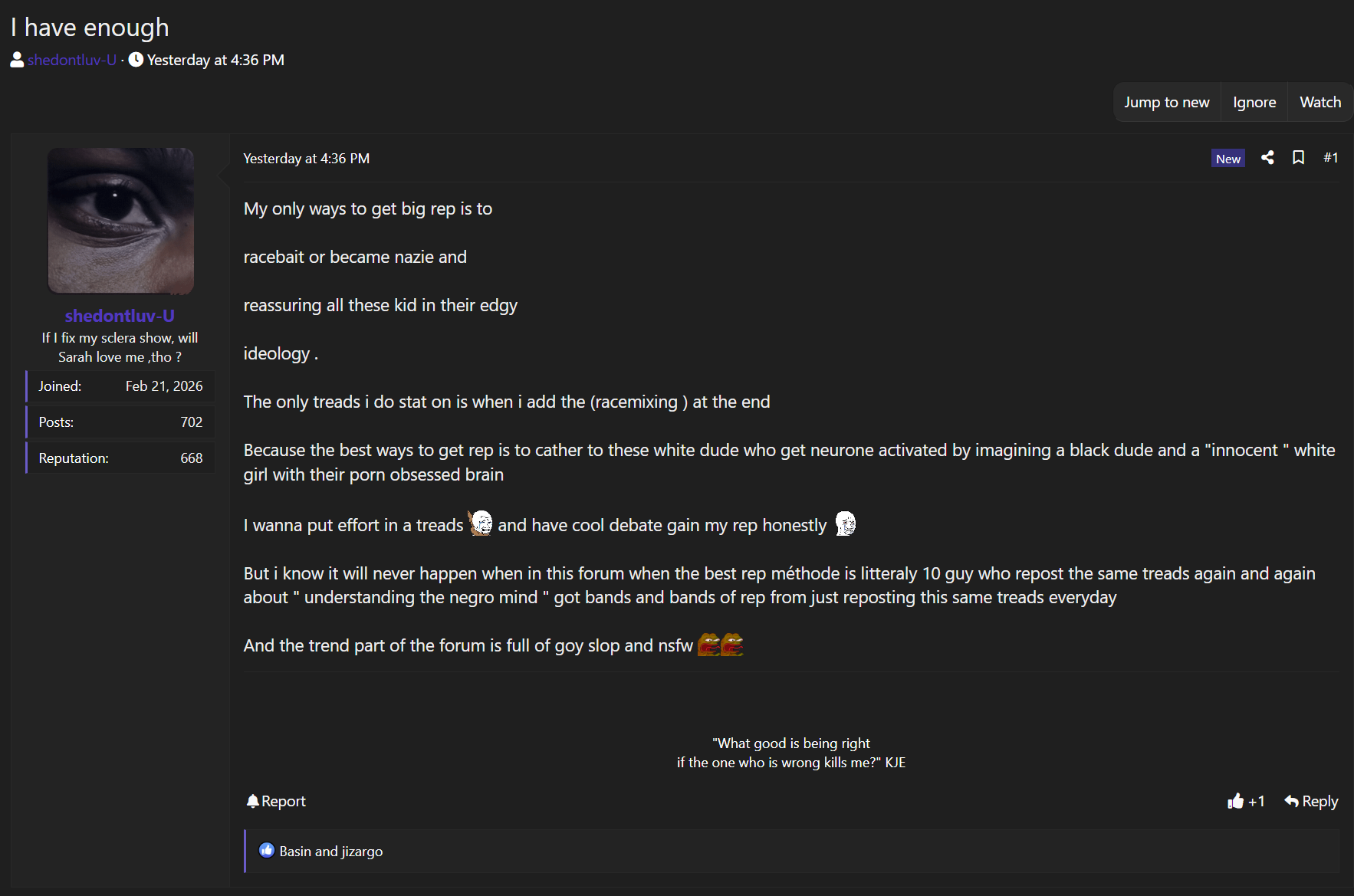View who liked: Basin and jizargo

point(330,852)
